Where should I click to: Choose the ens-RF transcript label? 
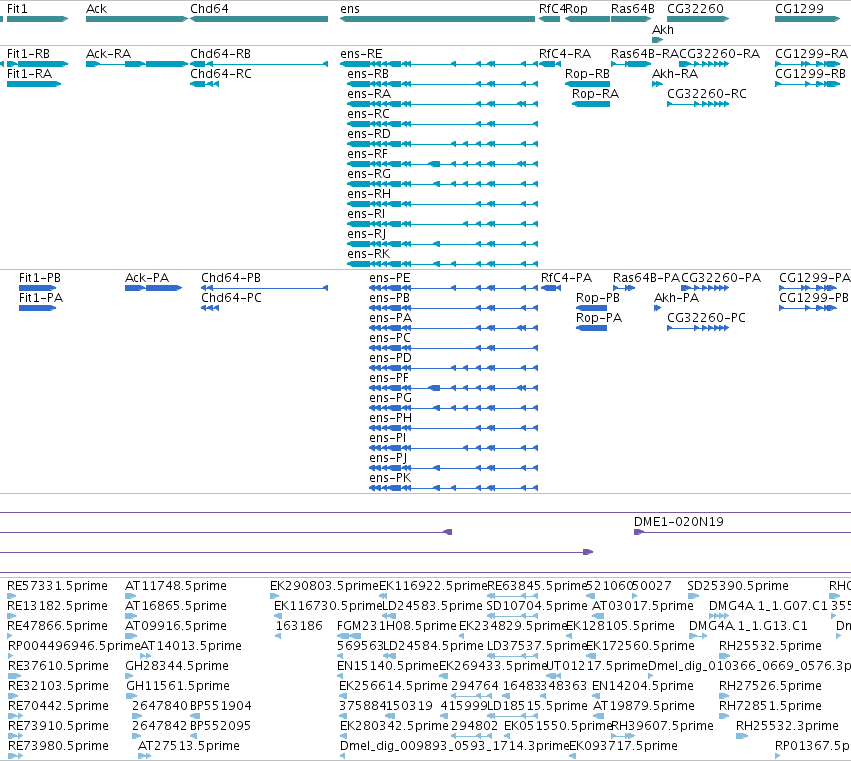click(x=367, y=154)
